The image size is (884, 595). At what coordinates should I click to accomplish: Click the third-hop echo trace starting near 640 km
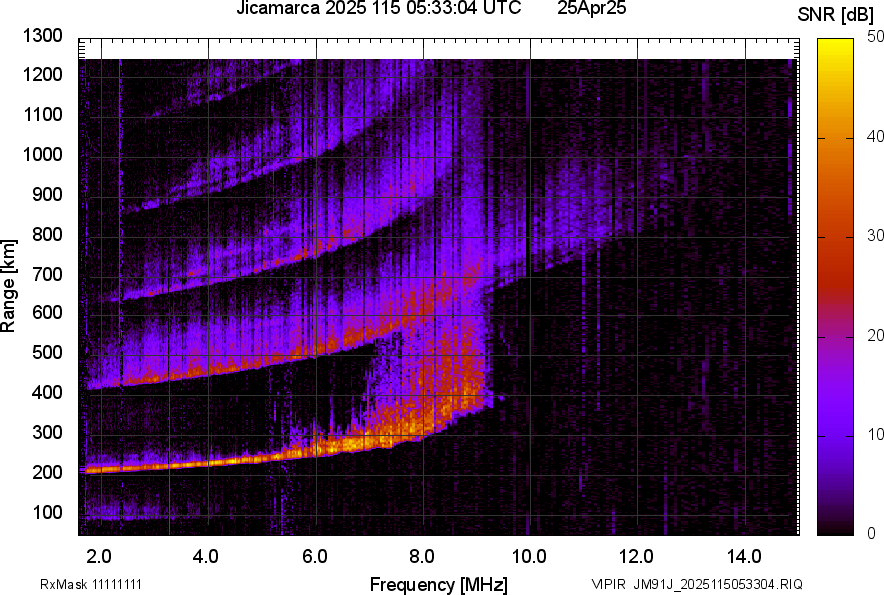[254, 275]
